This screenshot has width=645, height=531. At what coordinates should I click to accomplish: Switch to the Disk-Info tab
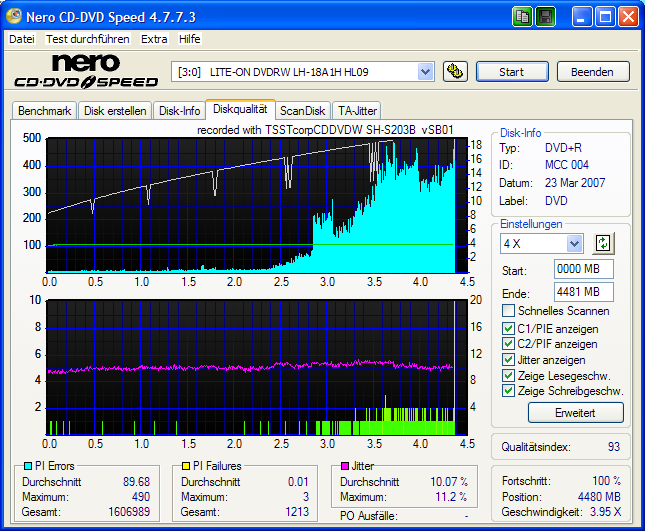[x=179, y=111]
